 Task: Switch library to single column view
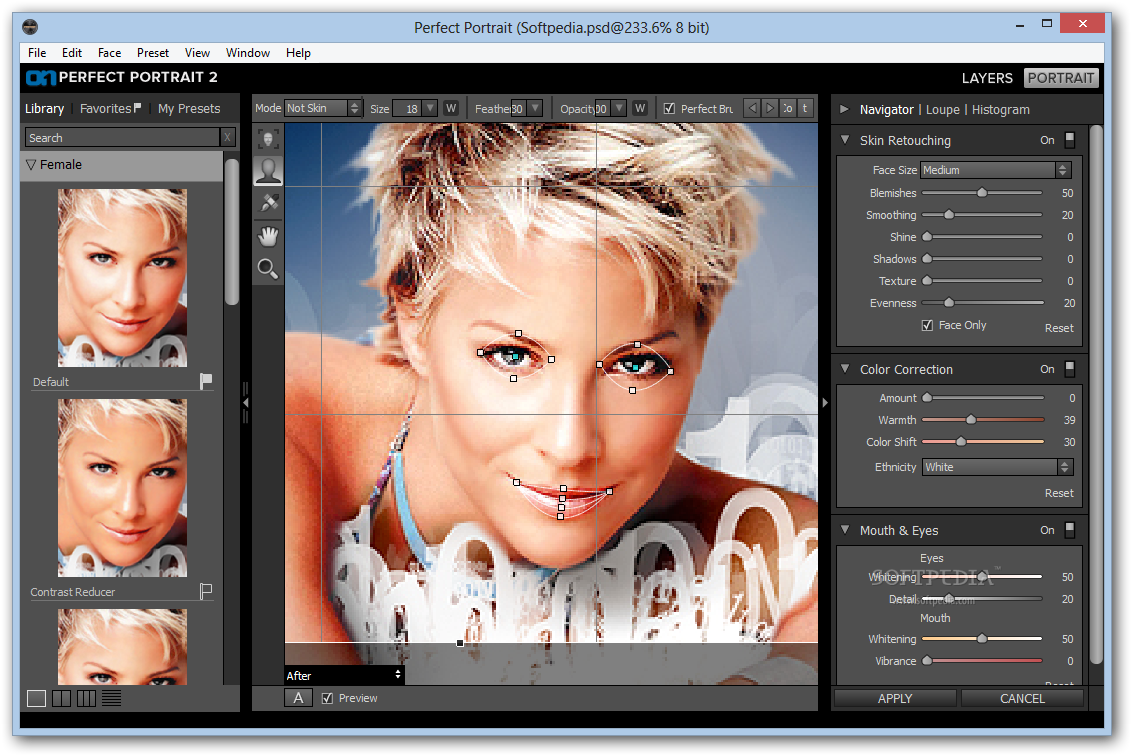pyautogui.click(x=36, y=698)
